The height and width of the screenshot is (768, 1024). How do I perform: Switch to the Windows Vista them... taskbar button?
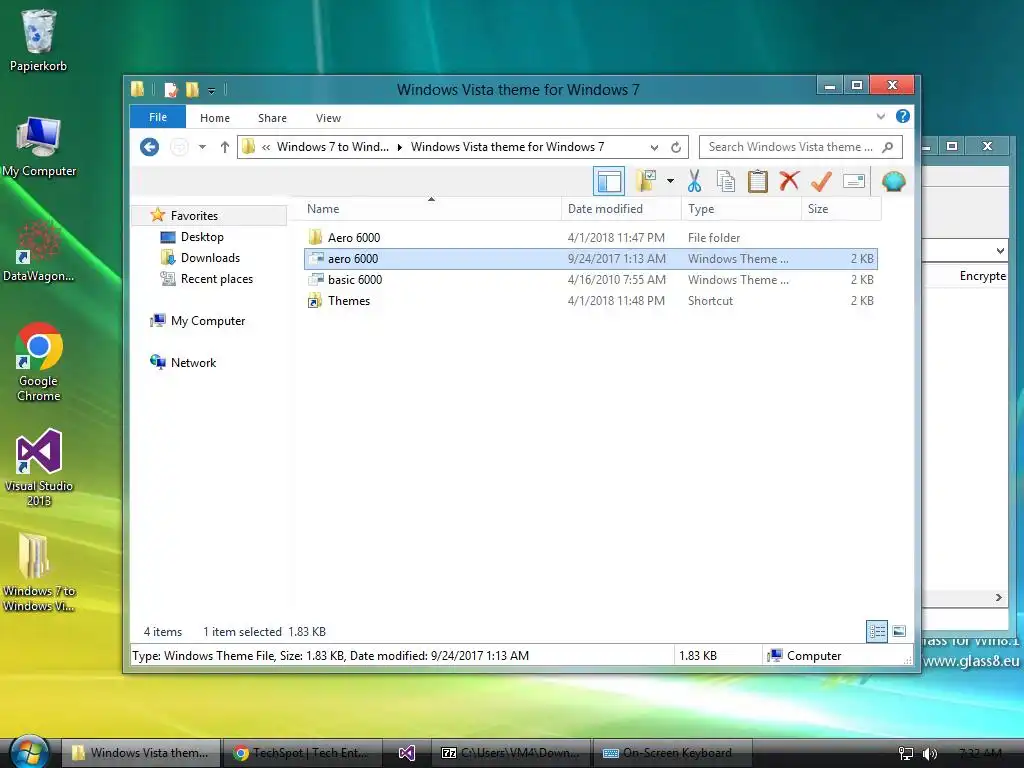[141, 753]
